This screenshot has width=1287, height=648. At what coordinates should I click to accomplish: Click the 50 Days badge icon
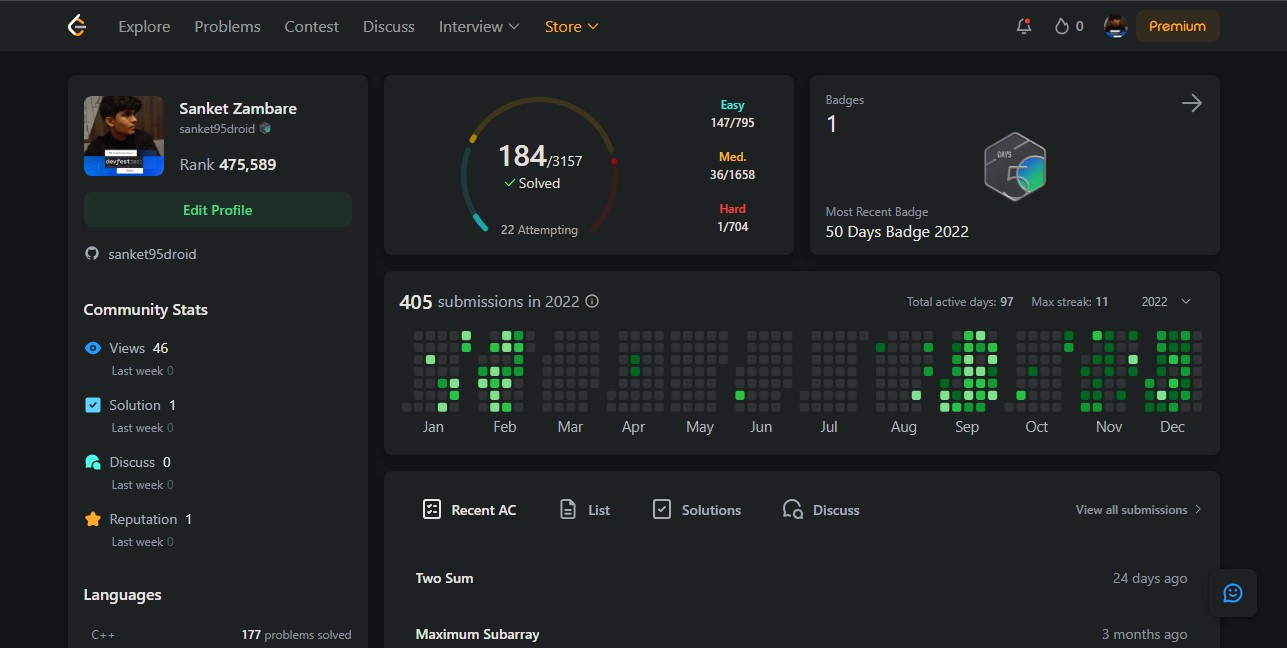1015,166
